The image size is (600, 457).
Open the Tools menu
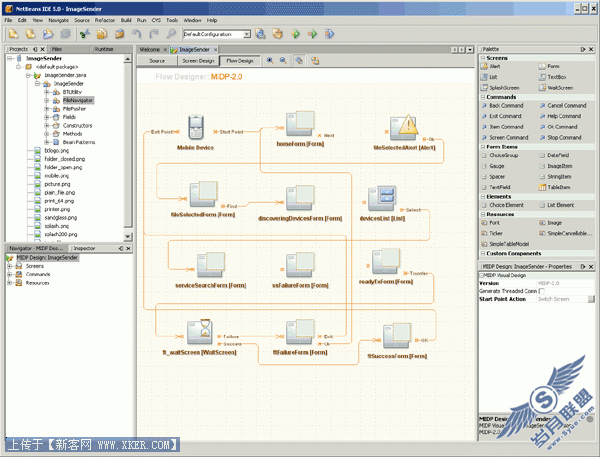tap(172, 20)
